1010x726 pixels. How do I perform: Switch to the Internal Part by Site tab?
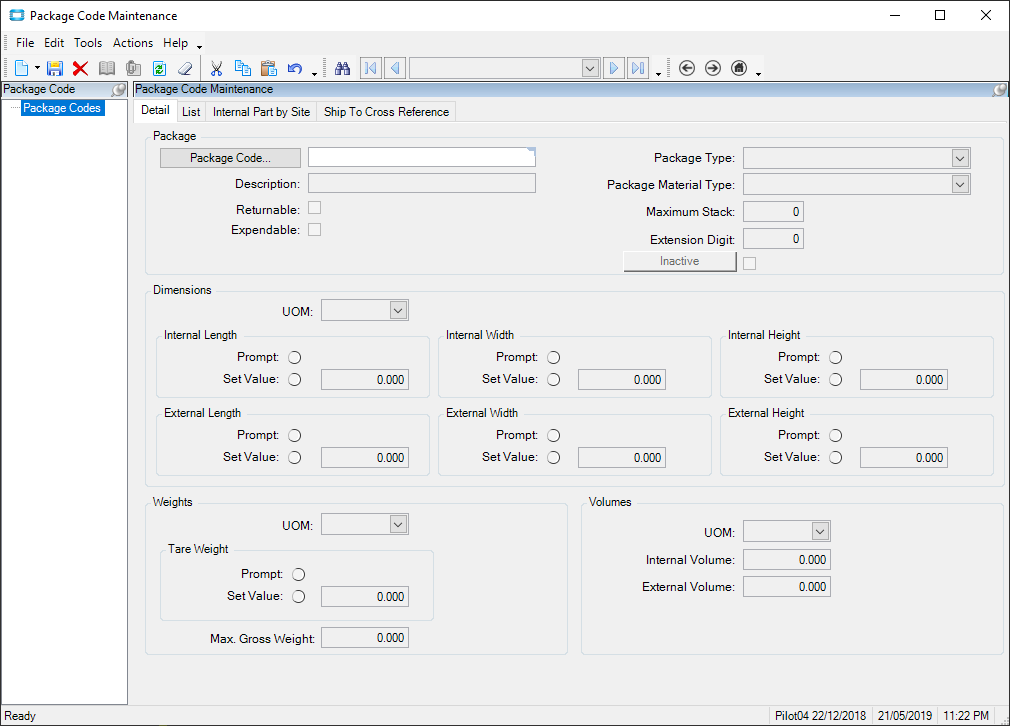(x=262, y=112)
